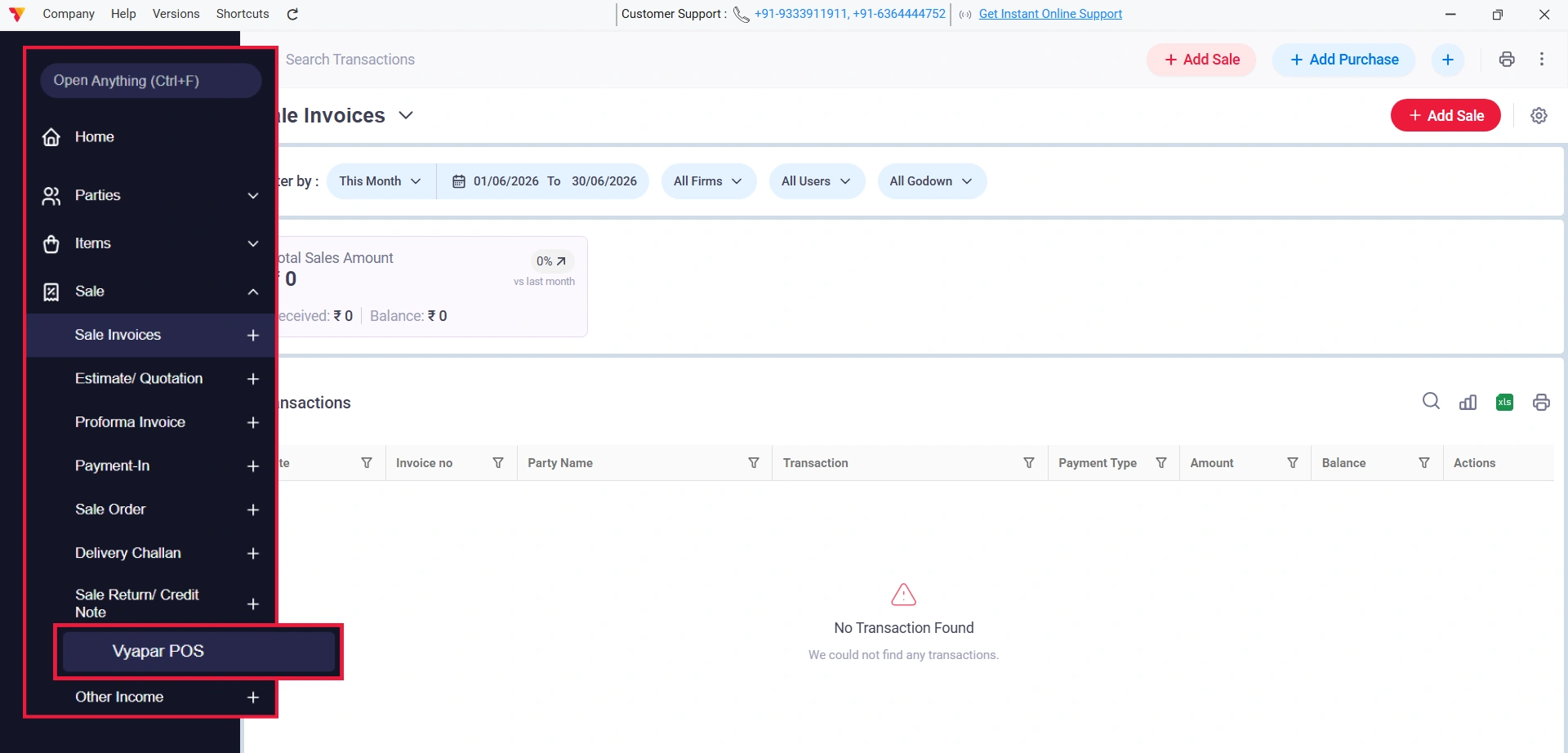
Task: Open the bar chart graph icon
Action: (1468, 402)
